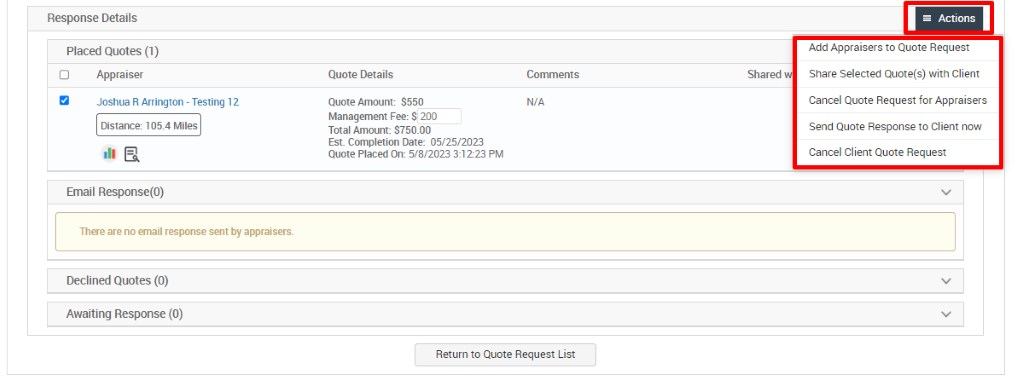Click the N/A comments cell

[536, 102]
